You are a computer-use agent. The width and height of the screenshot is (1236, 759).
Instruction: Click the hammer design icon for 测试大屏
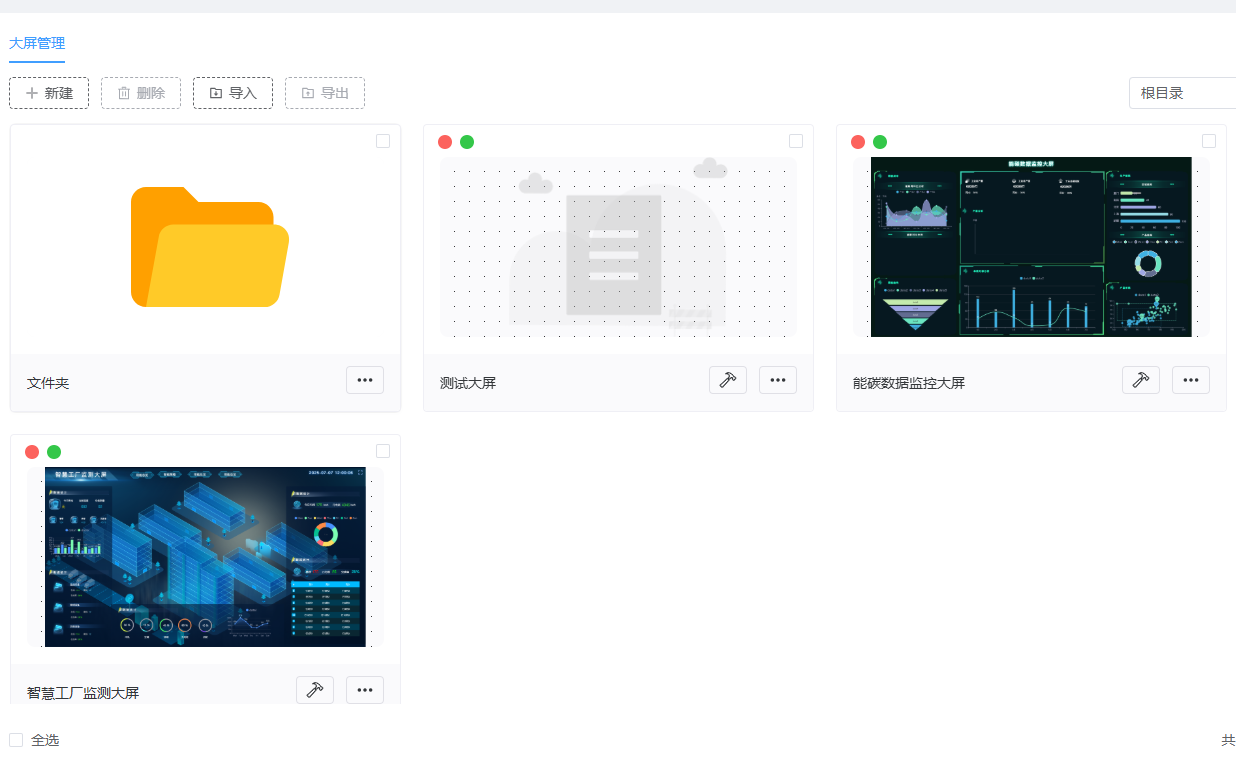(x=728, y=380)
